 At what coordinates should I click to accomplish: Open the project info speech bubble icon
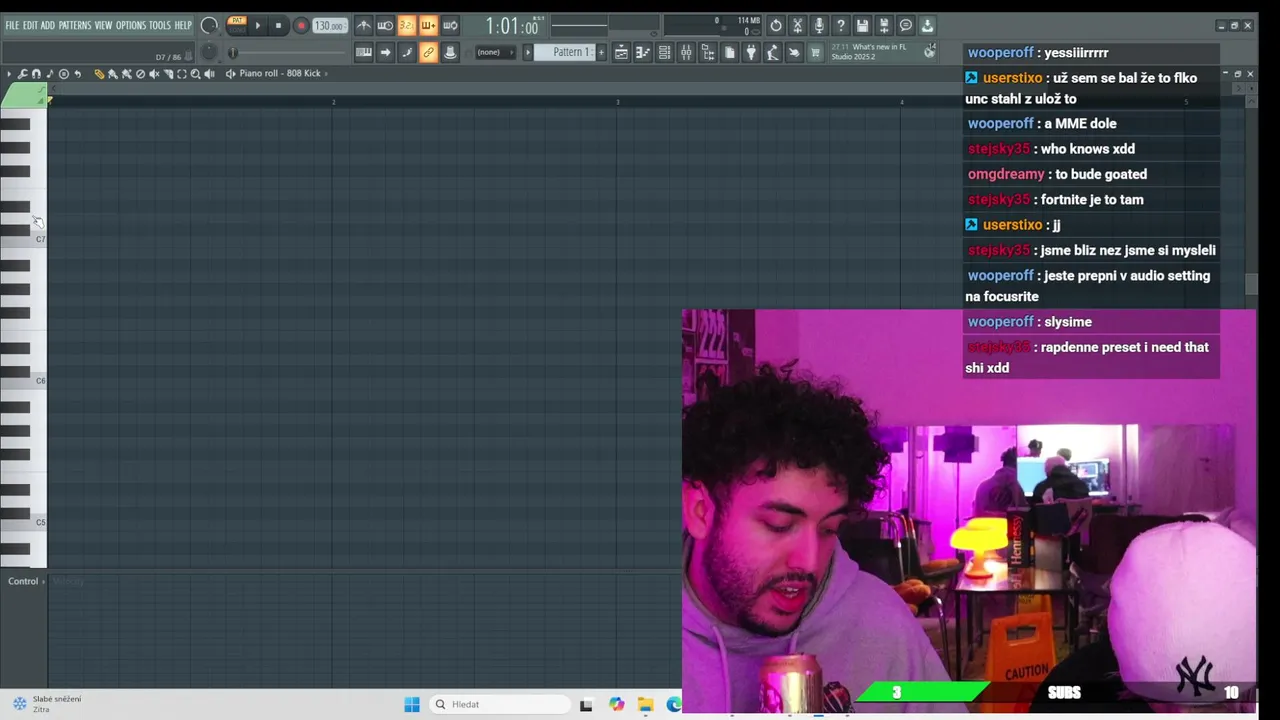tap(906, 25)
